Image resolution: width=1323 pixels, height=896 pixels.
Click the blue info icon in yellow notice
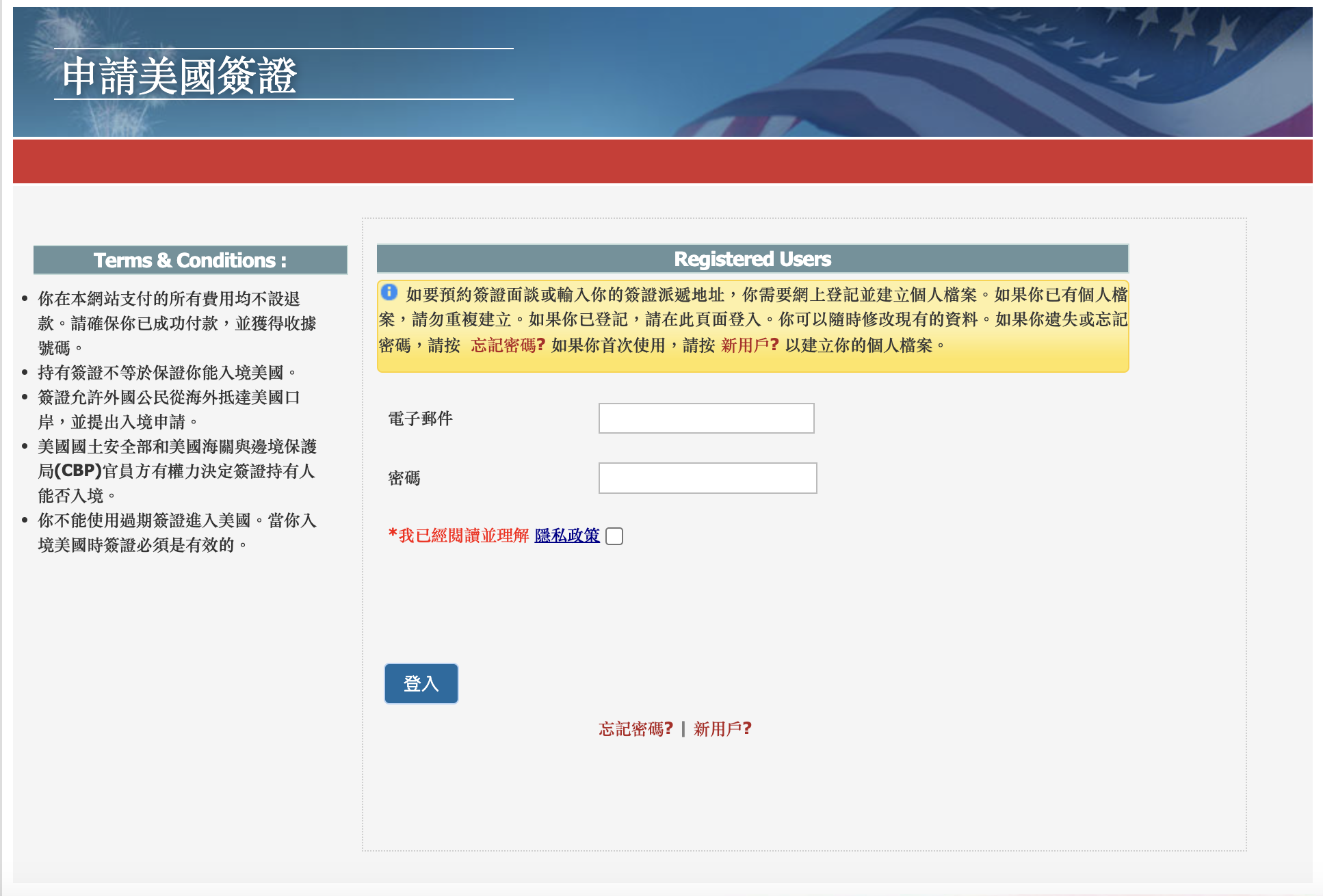click(x=389, y=293)
